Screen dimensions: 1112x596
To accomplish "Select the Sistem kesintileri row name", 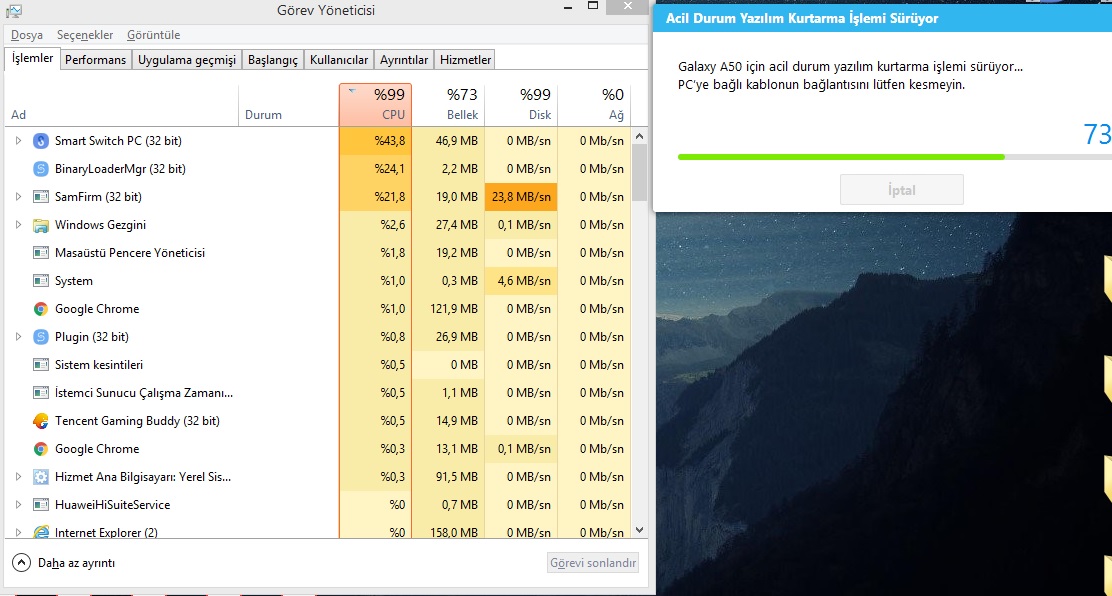I will (99, 365).
